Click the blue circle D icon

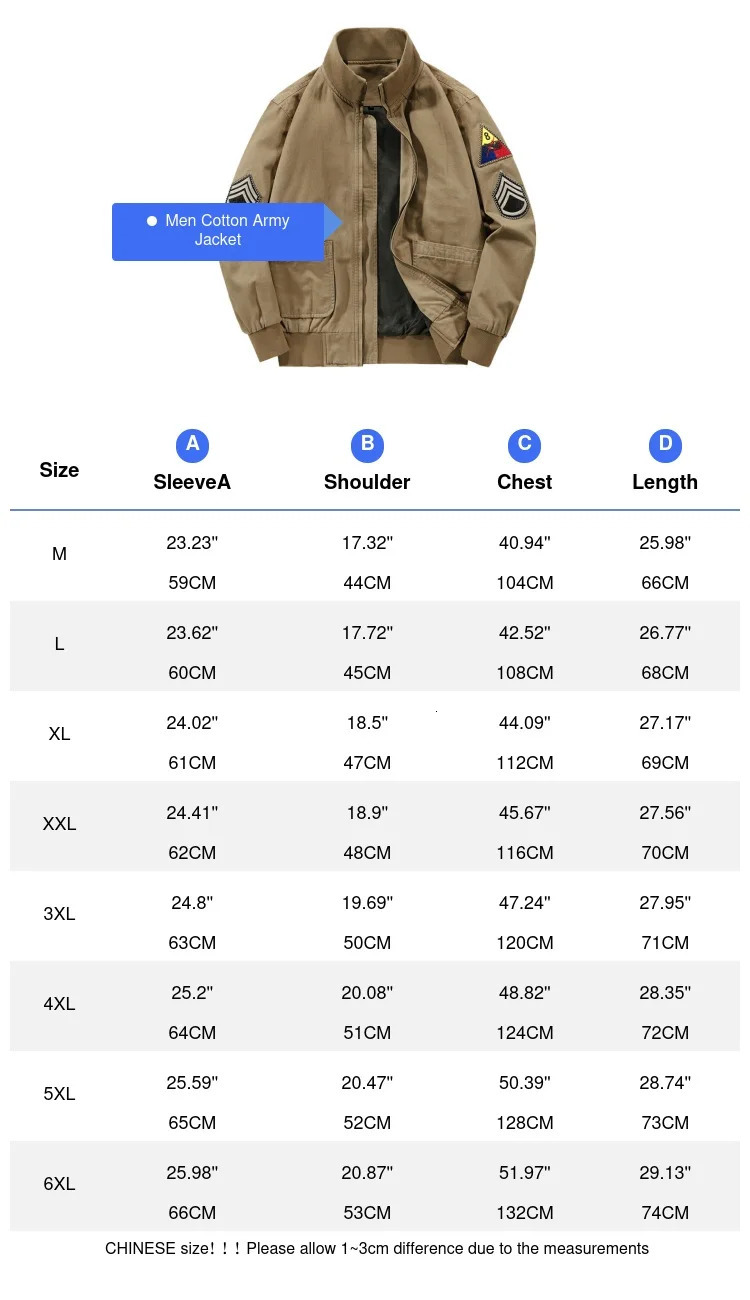tap(665, 445)
